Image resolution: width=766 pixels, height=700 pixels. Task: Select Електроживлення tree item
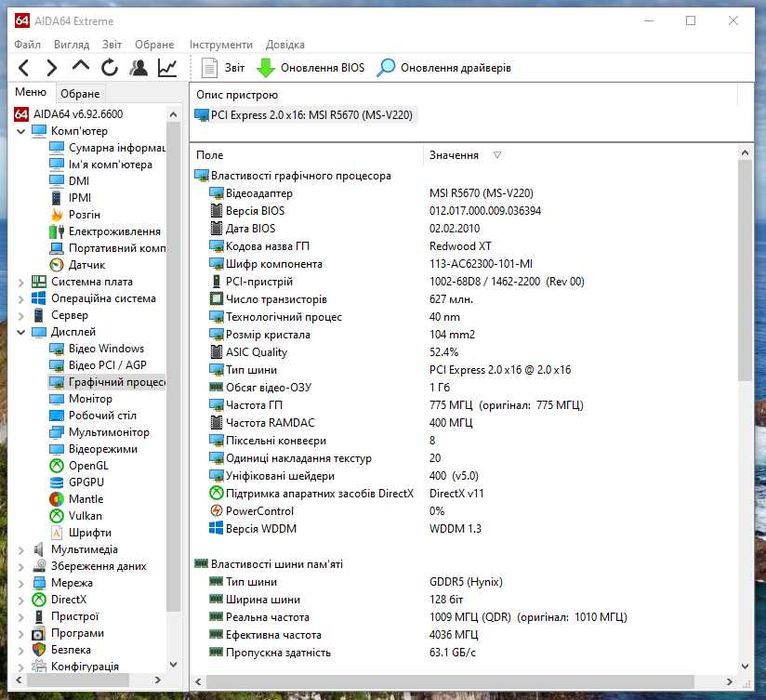pyautogui.click(x=105, y=231)
